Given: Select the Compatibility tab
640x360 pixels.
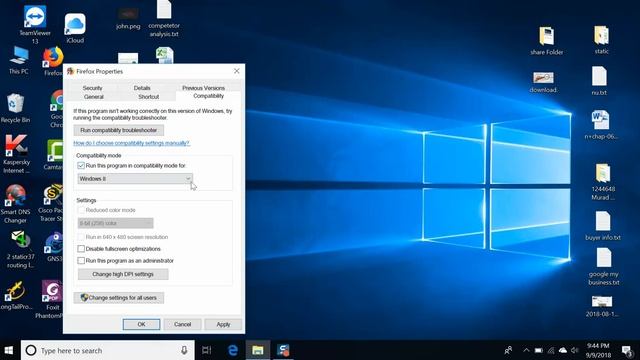Looking at the screenshot, I should coord(209,96).
